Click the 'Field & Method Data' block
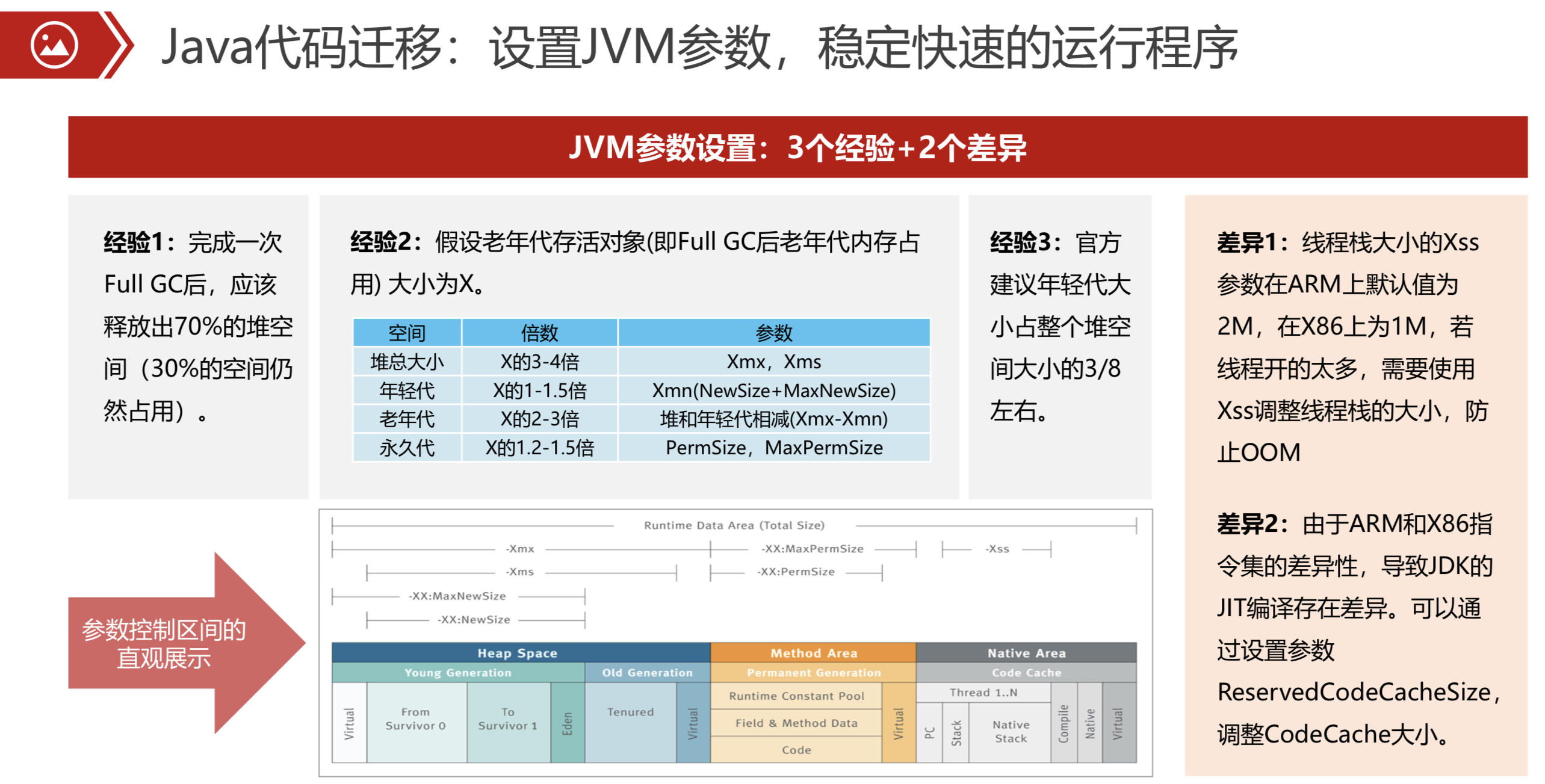The height and width of the screenshot is (784, 1545). (796, 723)
